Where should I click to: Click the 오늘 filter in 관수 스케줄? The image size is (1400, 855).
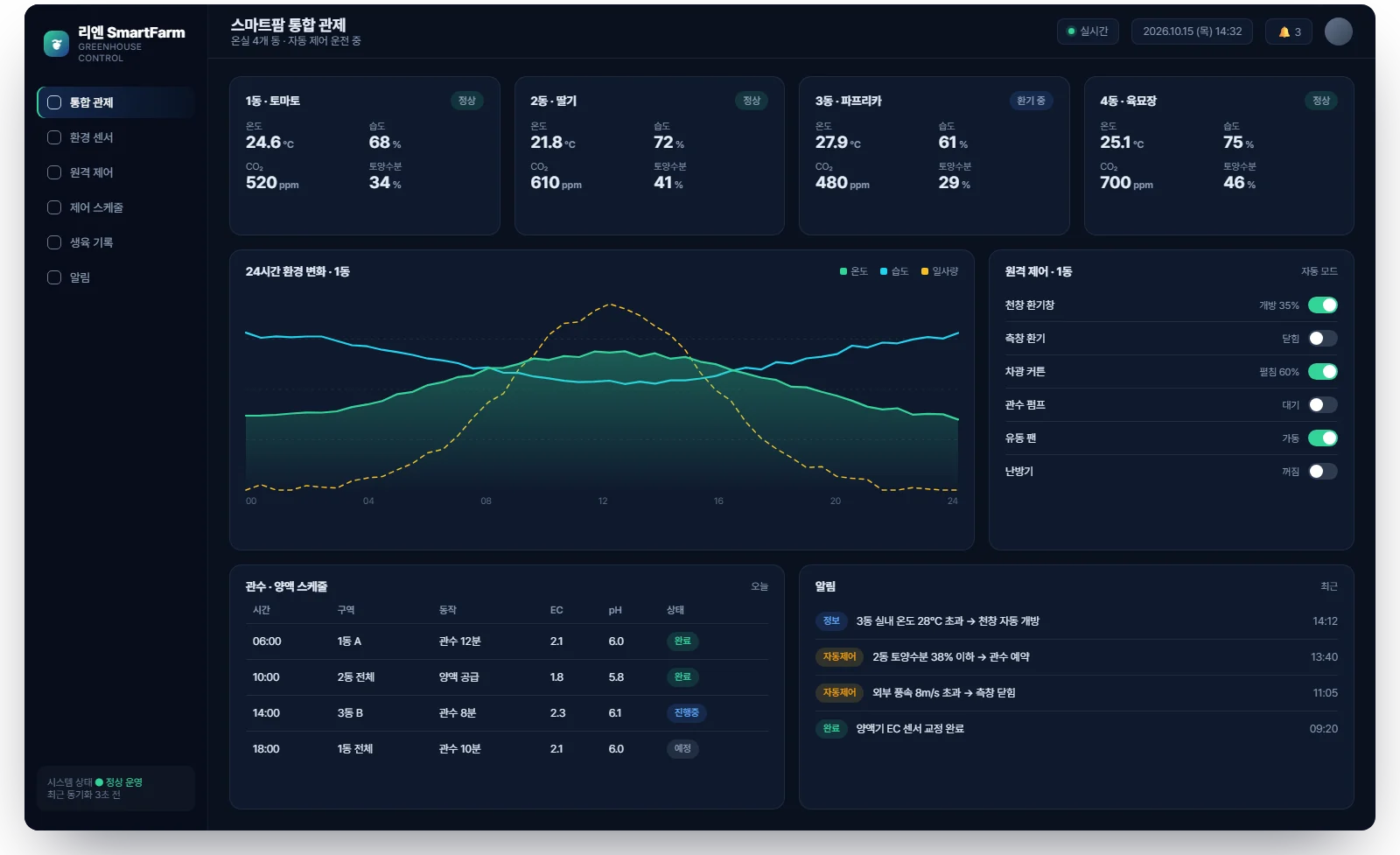click(x=759, y=586)
